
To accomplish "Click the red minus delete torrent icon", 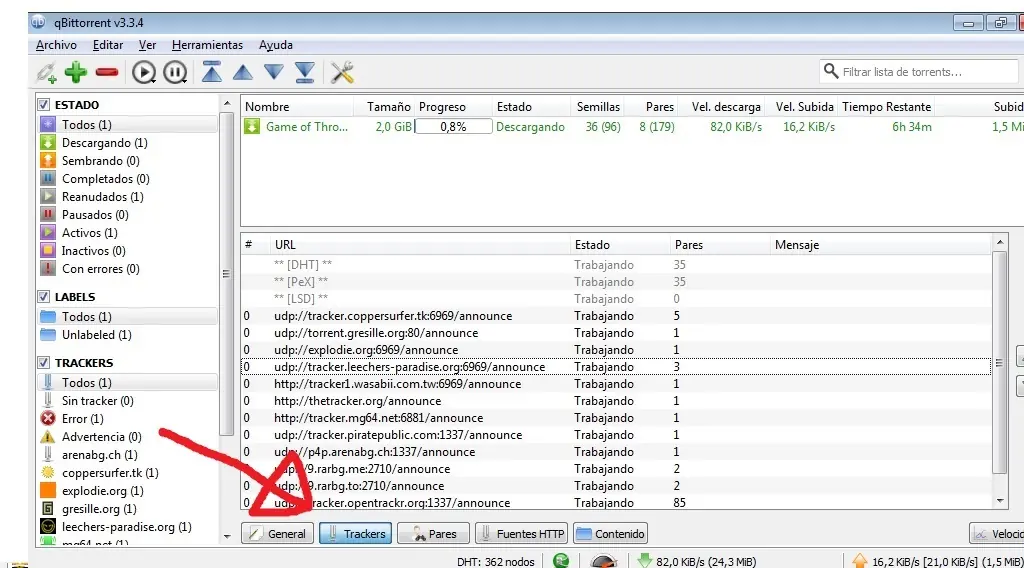I will pos(106,72).
